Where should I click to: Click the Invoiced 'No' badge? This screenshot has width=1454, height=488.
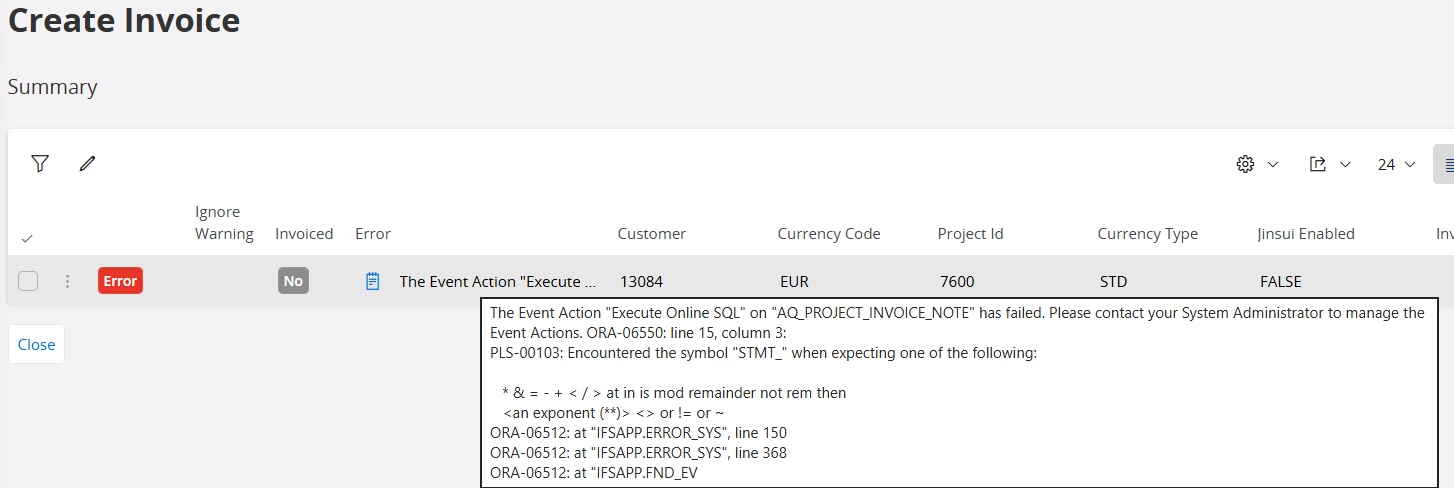pos(293,281)
